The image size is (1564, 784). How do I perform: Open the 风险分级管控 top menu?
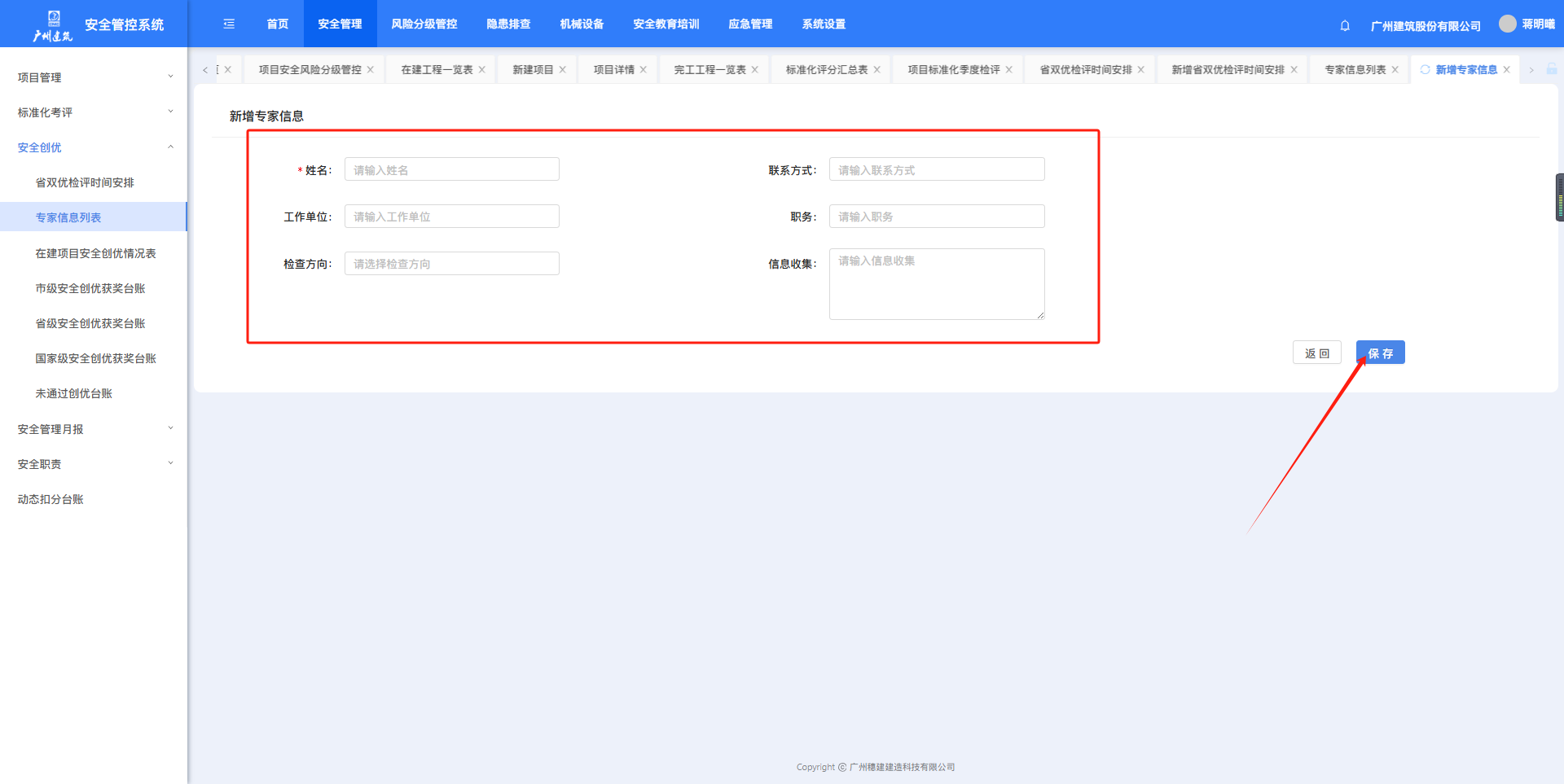coord(424,24)
